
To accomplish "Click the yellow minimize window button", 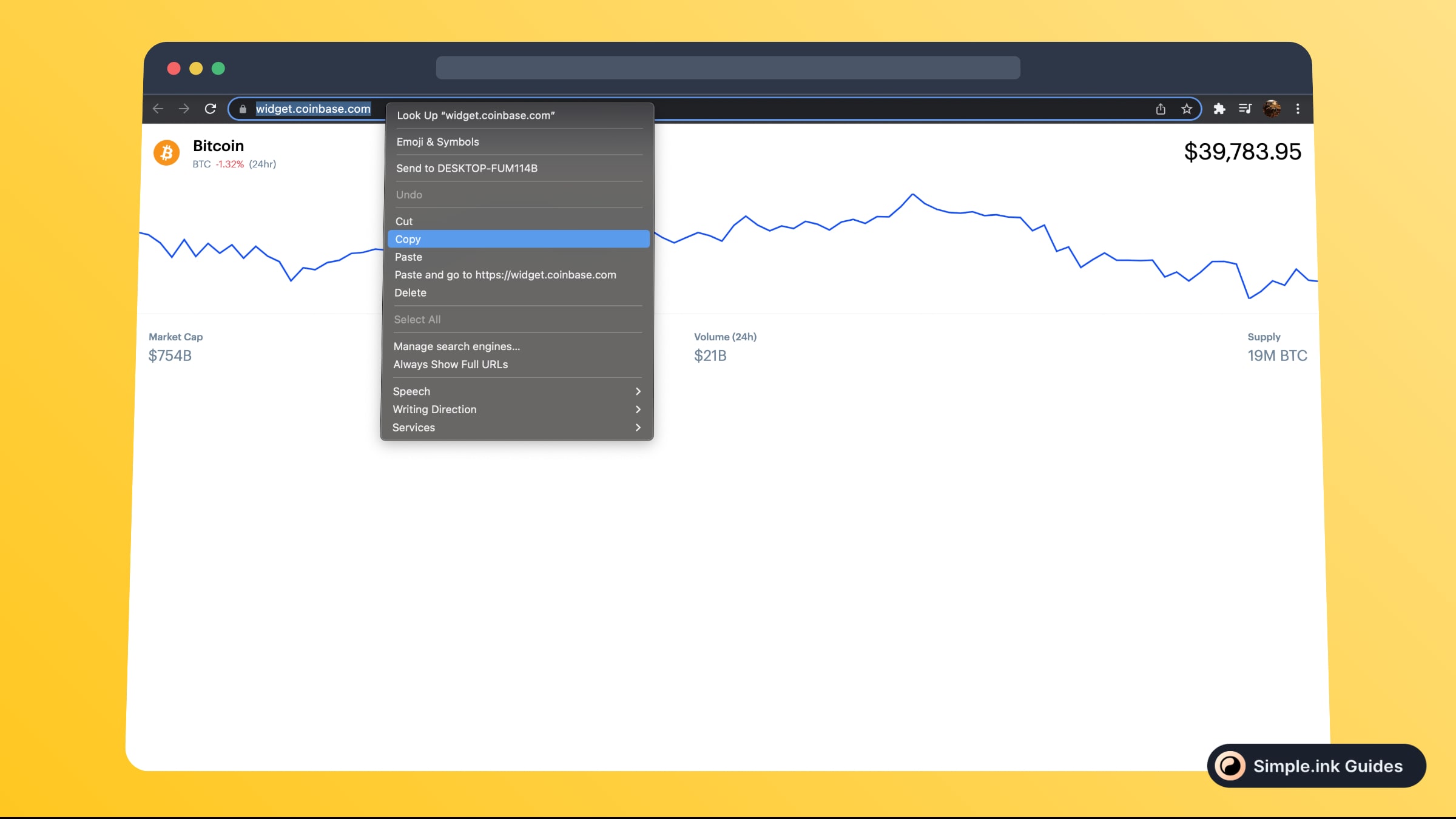I will pos(196,69).
